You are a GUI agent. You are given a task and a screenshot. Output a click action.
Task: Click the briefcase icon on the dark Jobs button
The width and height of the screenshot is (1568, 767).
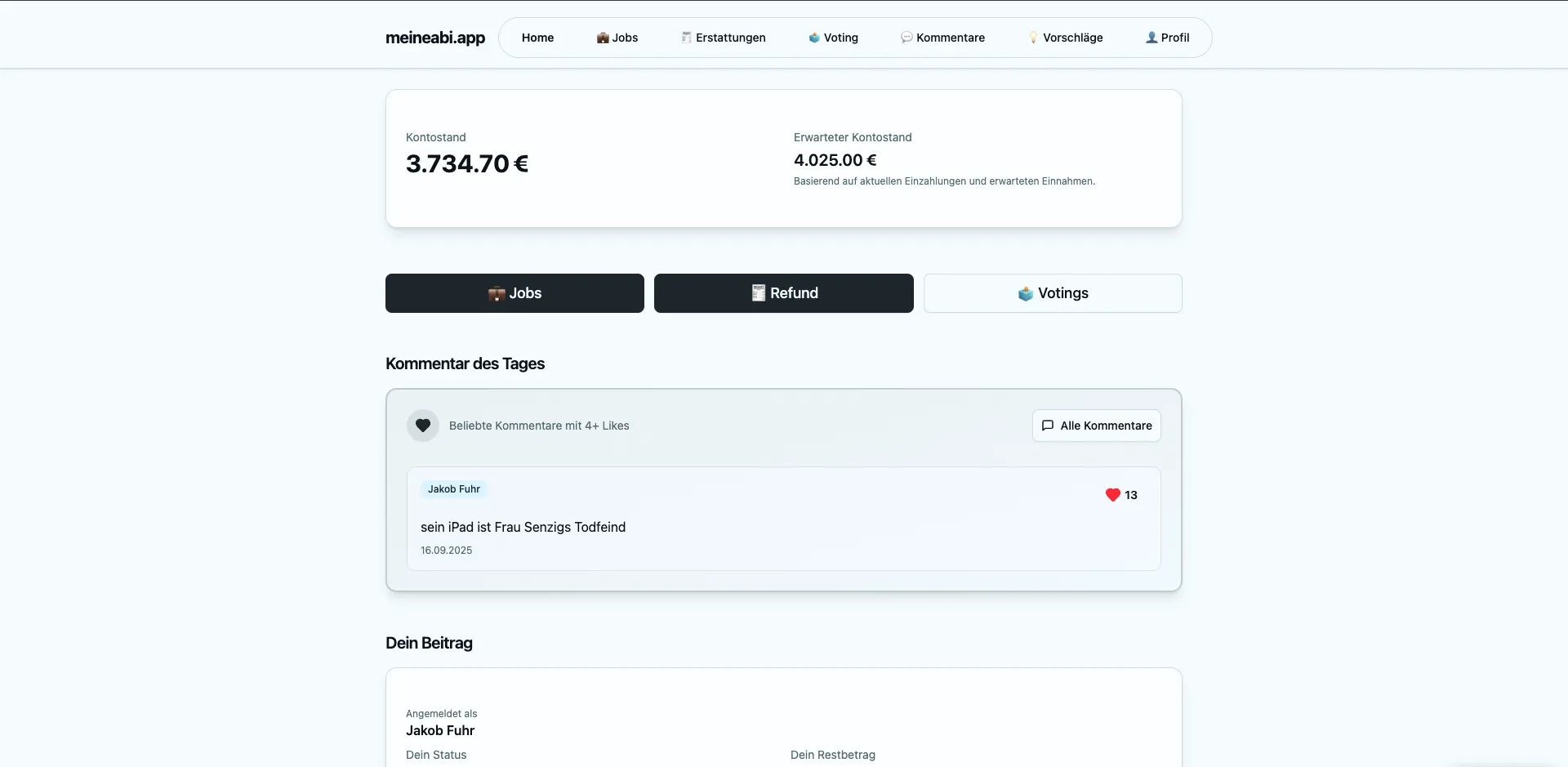[x=497, y=293]
